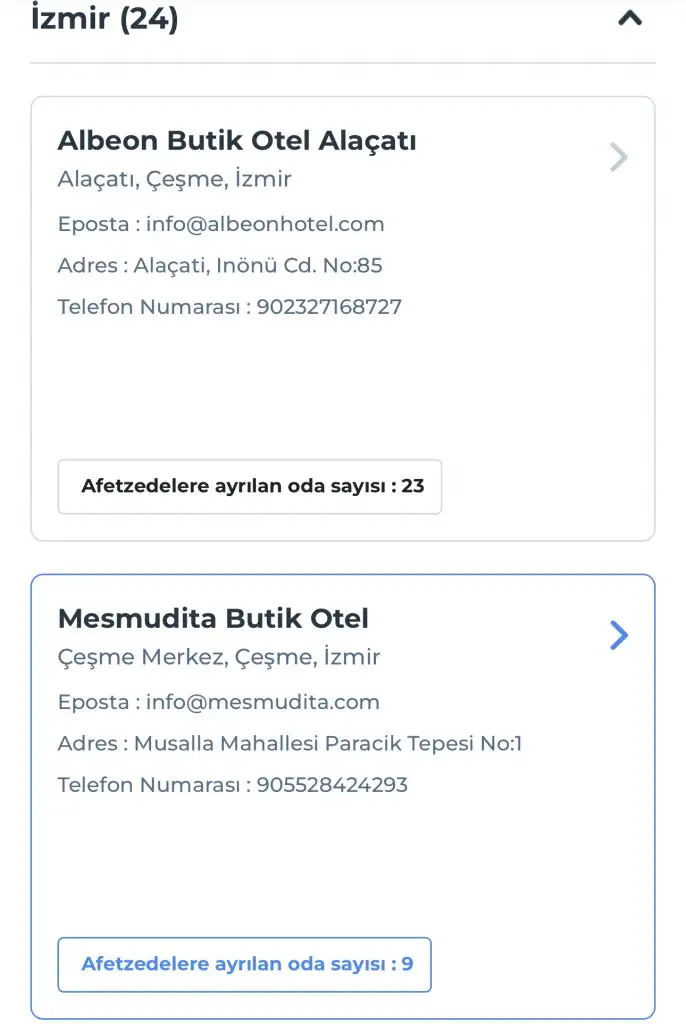This screenshot has width=686, height=1024.
Task: Collapse the İzmir section with the up chevron
Action: pos(629,17)
